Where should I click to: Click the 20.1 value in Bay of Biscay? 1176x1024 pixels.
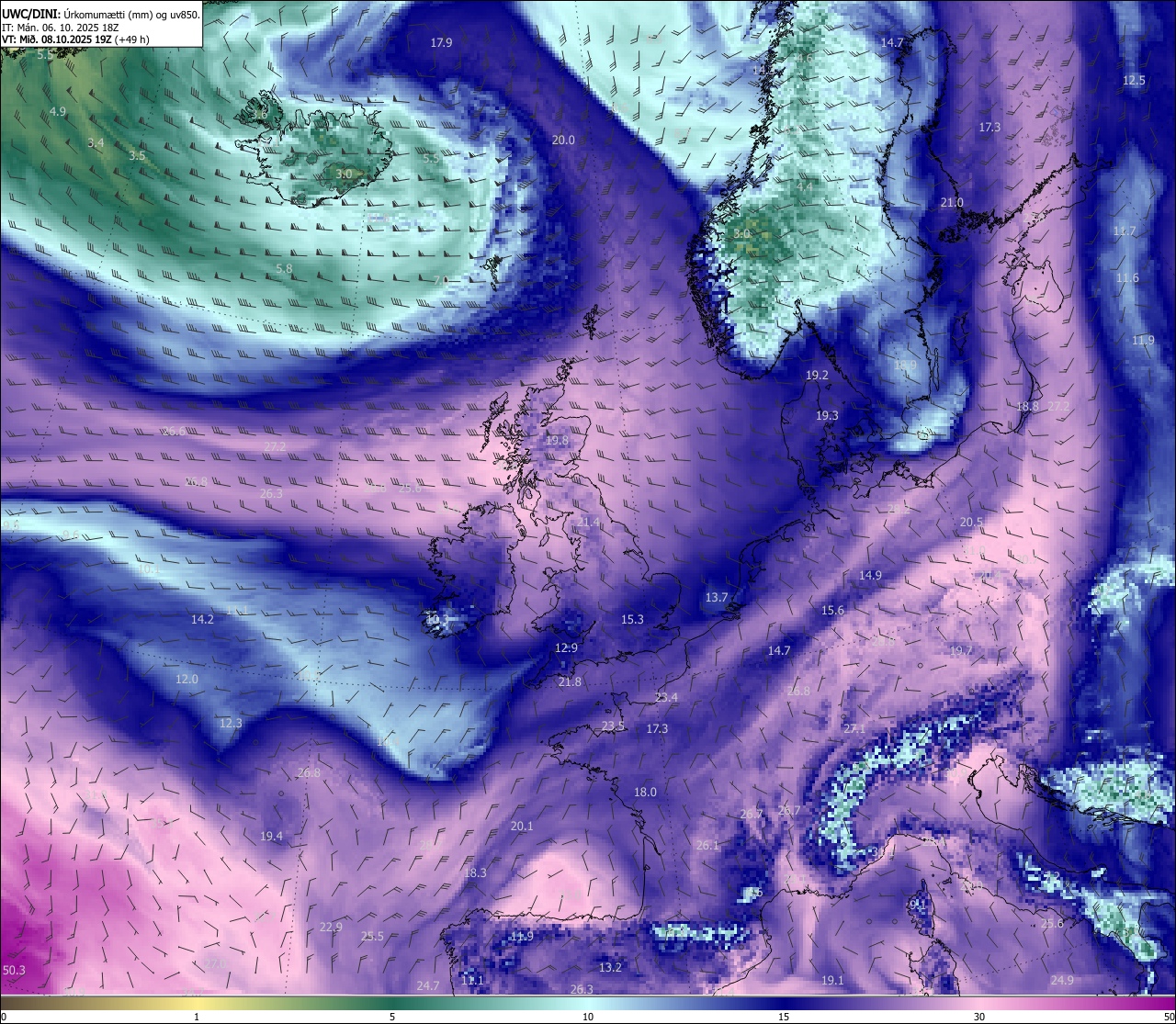point(522,826)
